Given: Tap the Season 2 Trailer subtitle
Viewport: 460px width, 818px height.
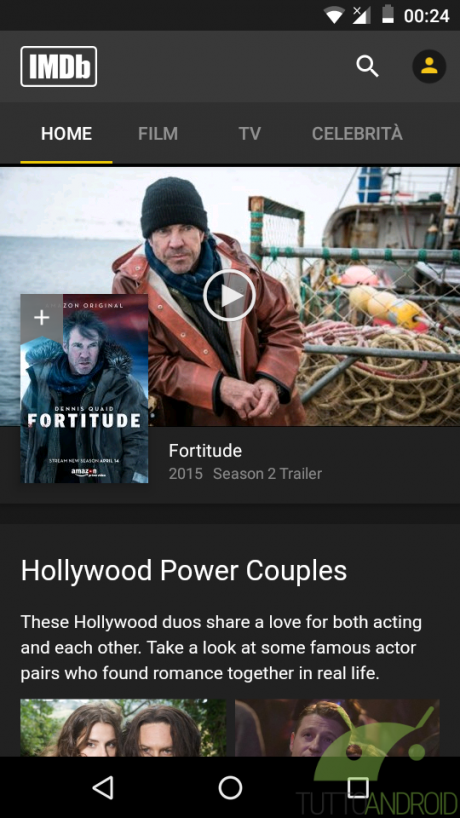Looking at the screenshot, I should 268,474.
